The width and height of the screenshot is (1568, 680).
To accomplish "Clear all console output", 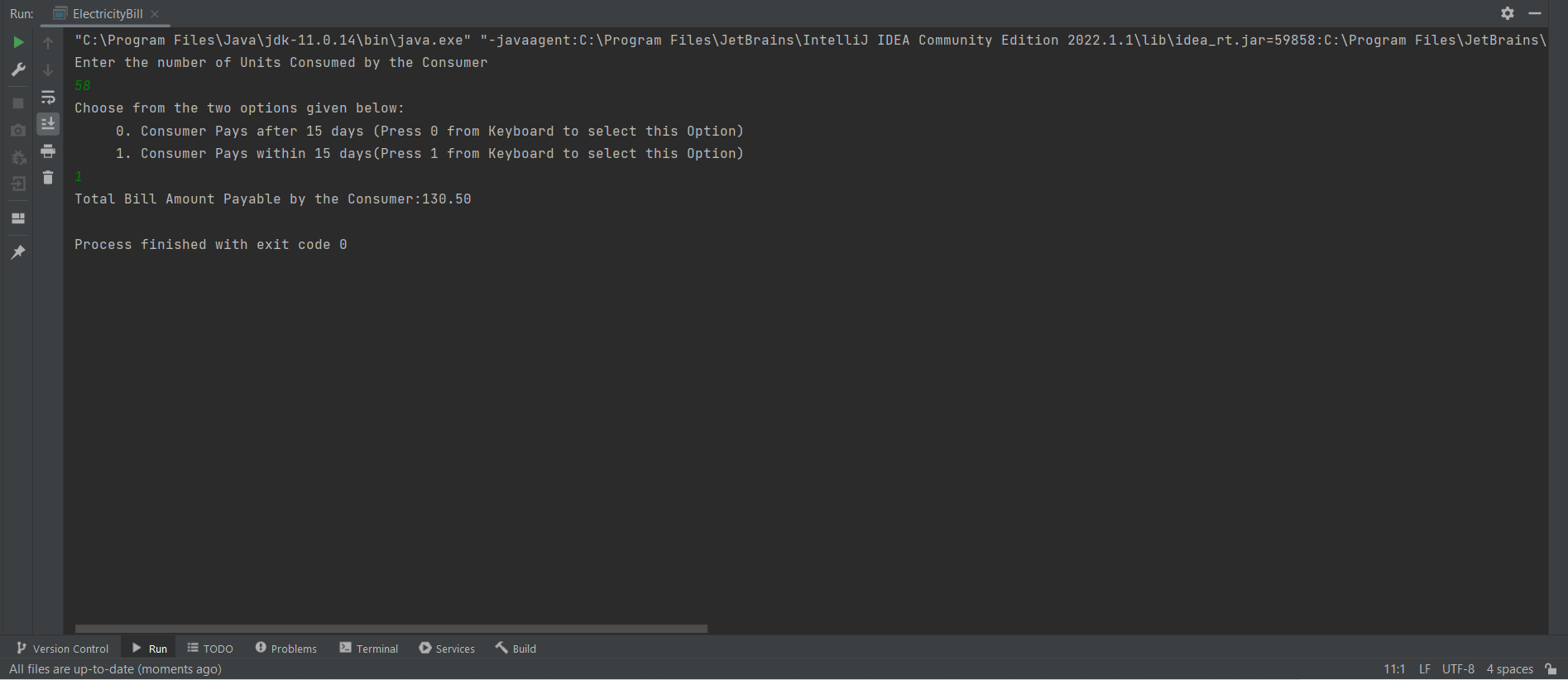I will tap(48, 177).
